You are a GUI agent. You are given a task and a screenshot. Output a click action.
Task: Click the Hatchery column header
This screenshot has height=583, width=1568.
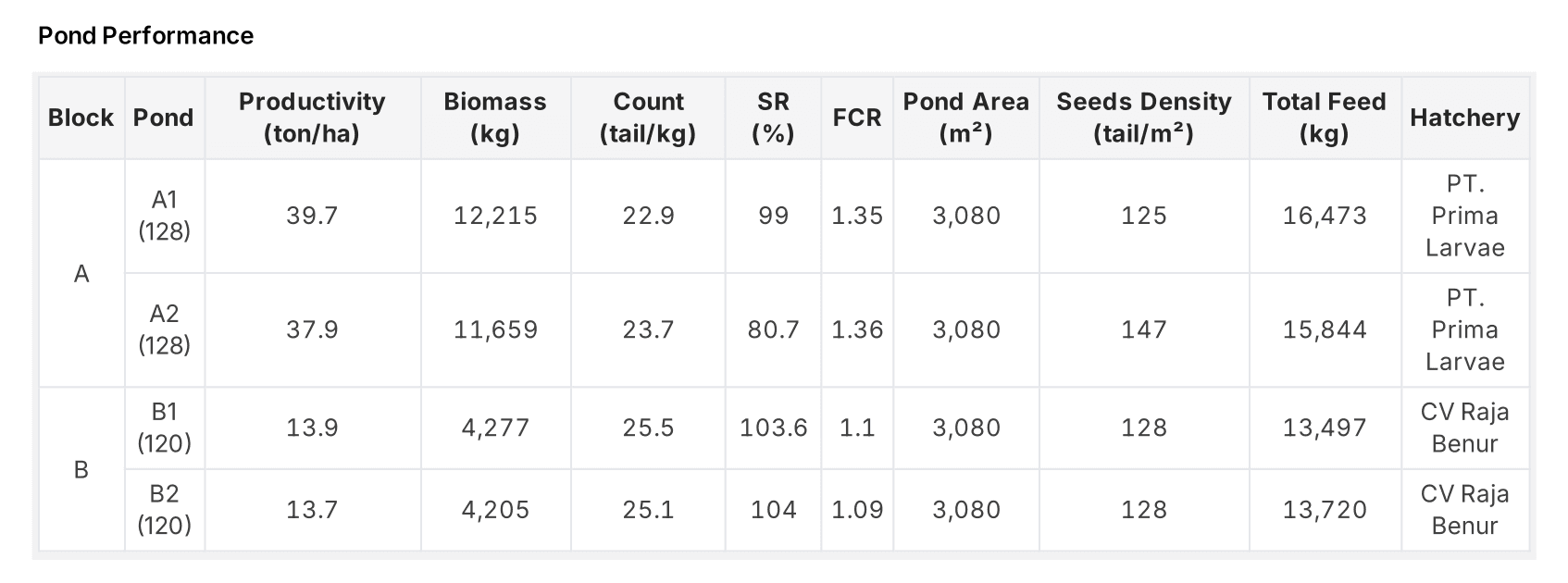click(1464, 118)
